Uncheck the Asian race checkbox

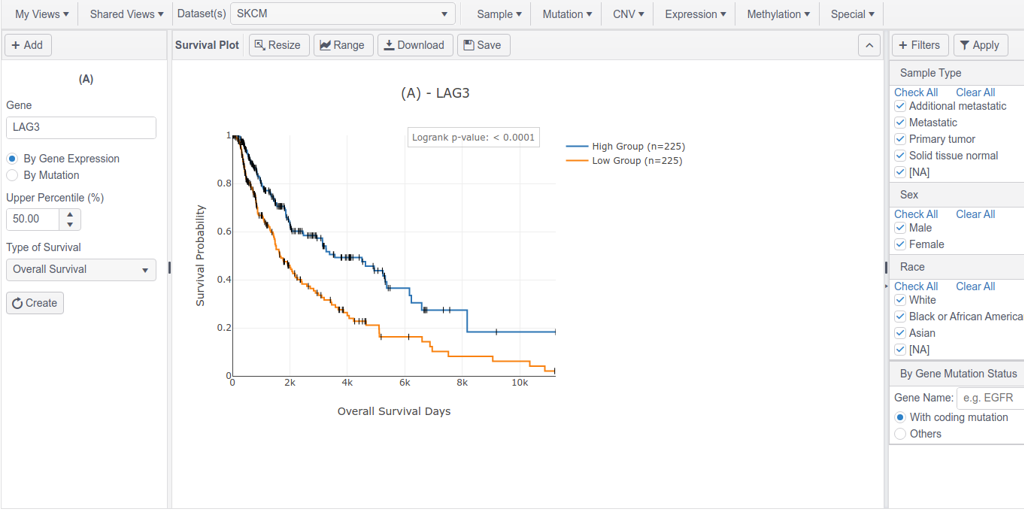pos(900,333)
